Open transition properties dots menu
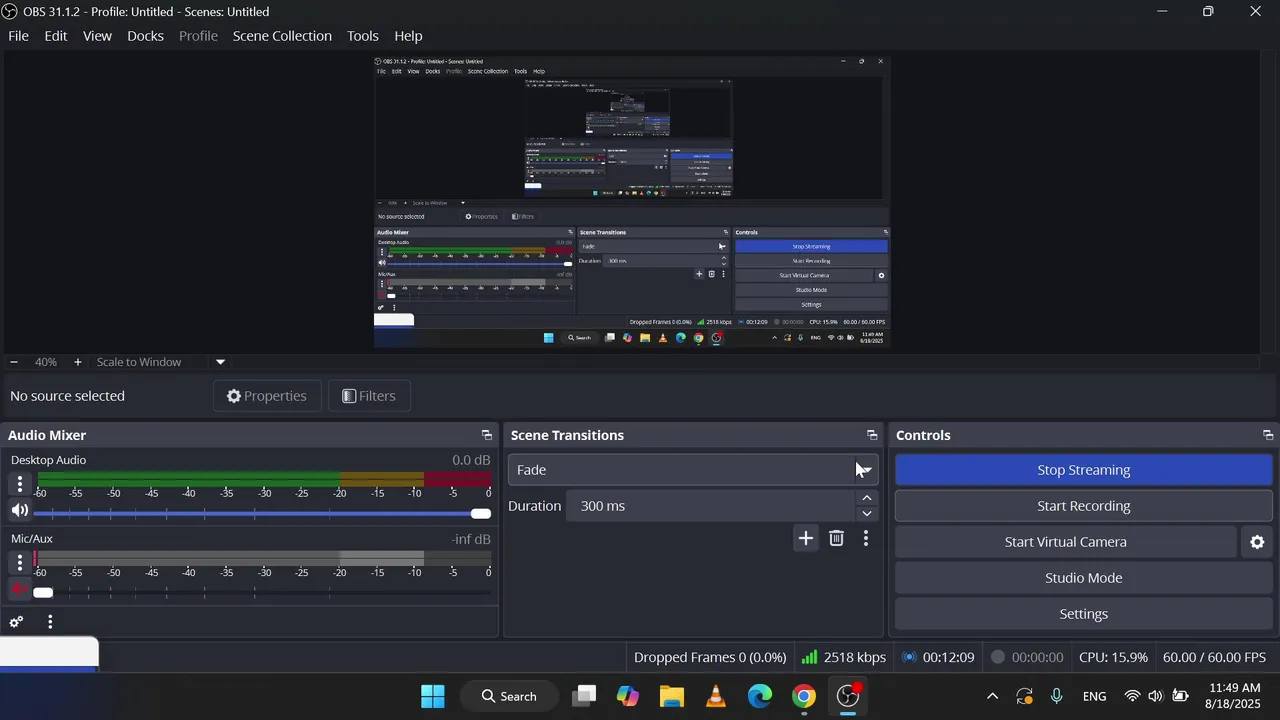Viewport: 1280px width, 720px height. (866, 538)
